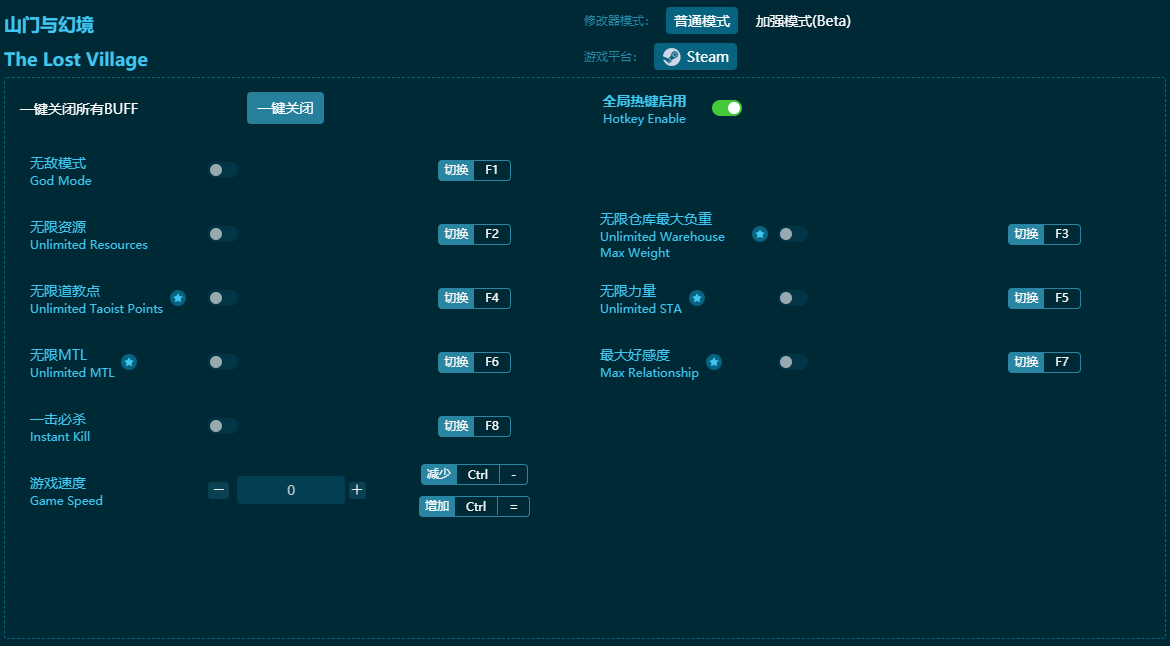Switch on Max Relationship toggle
This screenshot has width=1170, height=646.
(x=793, y=362)
